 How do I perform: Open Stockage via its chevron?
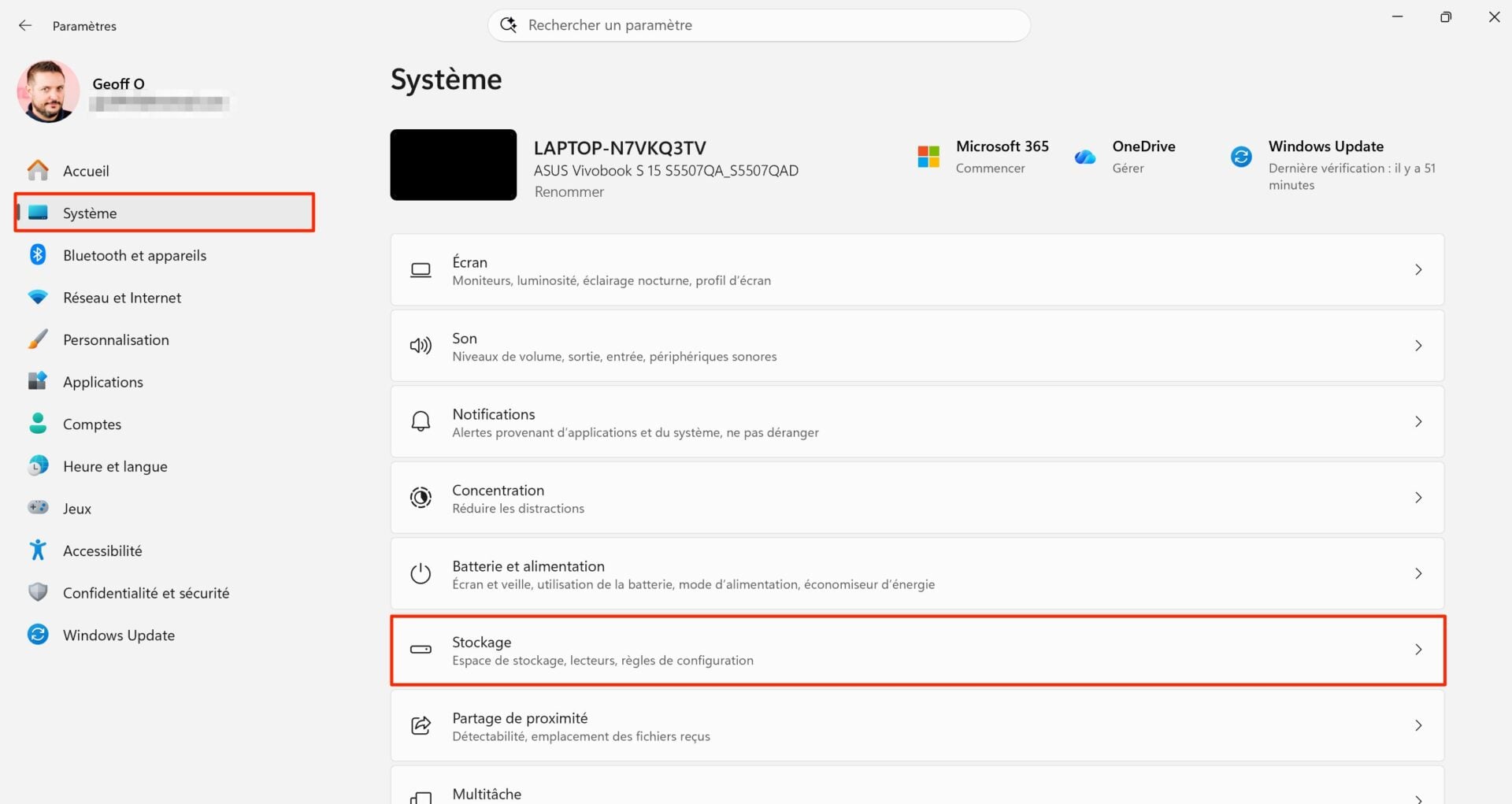tap(1419, 649)
